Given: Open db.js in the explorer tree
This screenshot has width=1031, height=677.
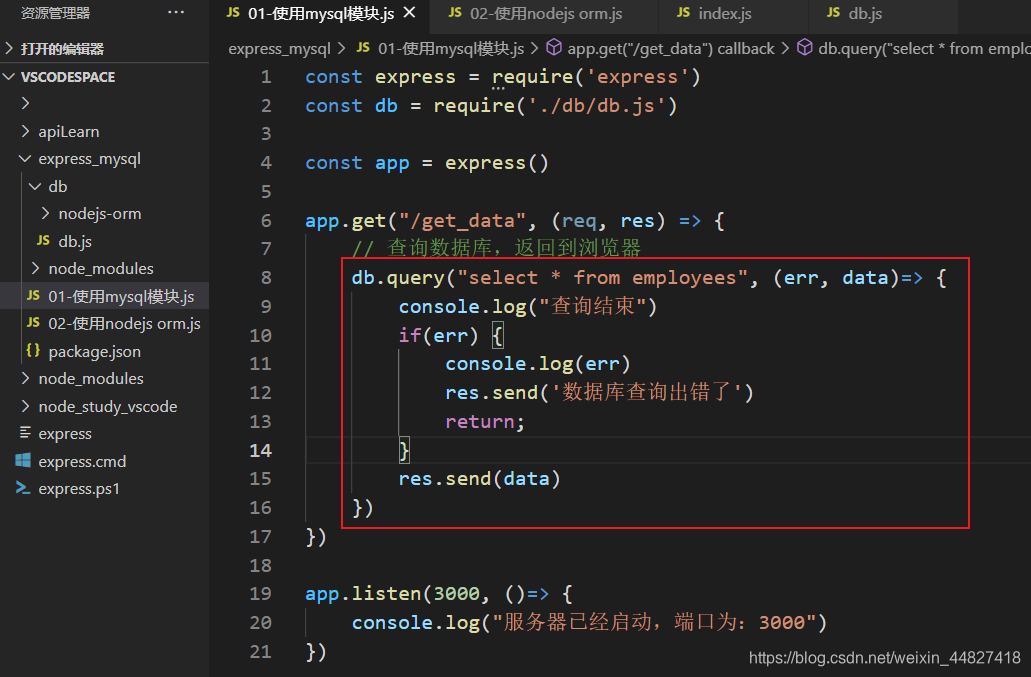Looking at the screenshot, I should [x=75, y=241].
